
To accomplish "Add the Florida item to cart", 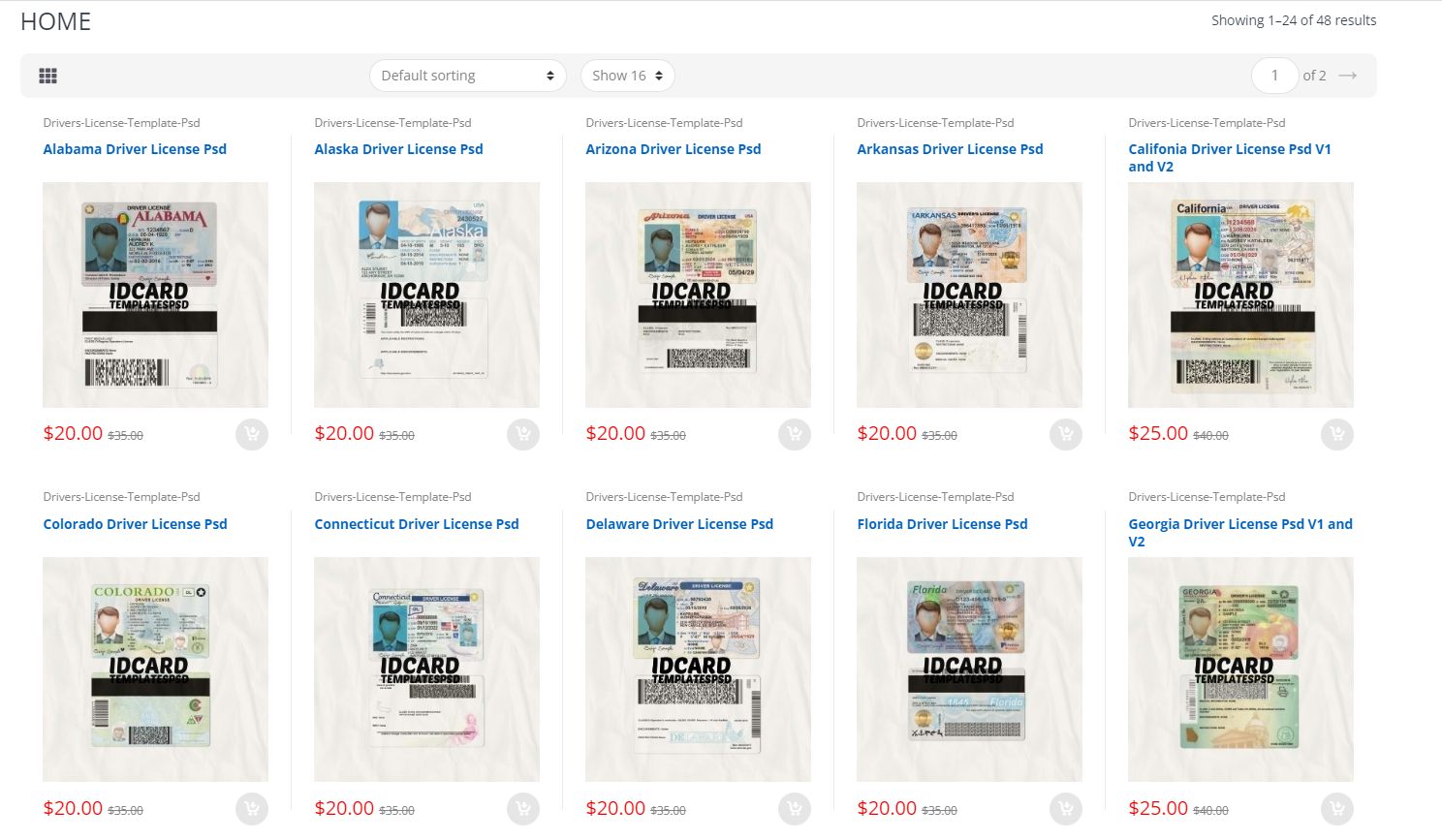I will pos(1066,808).
